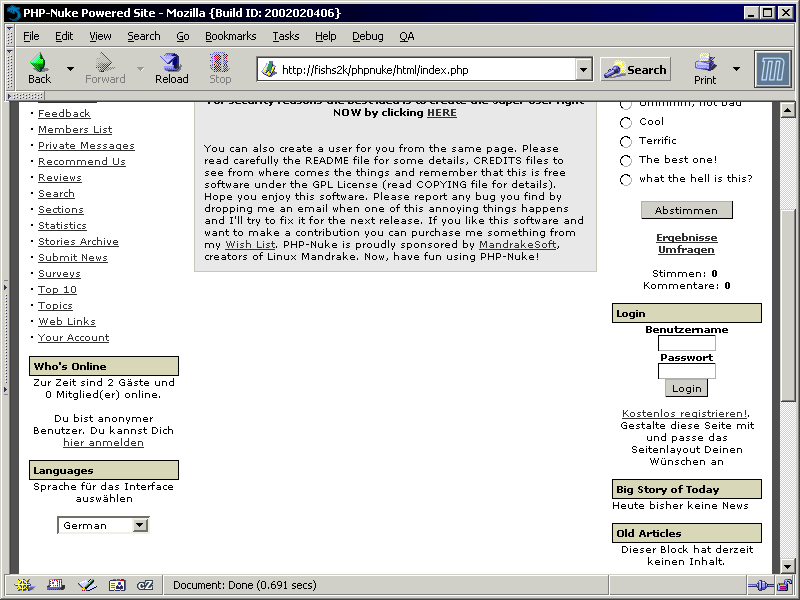This screenshot has height=600, width=800.
Task: Submit poll vote with Abstimmen button
Action: [686, 210]
